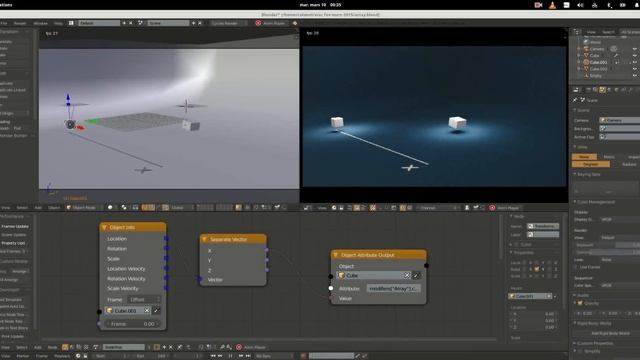Image resolution: width=640 pixels, height=360 pixels.
Task: Click the pivot point icon in 3D header
Action: 124,208
